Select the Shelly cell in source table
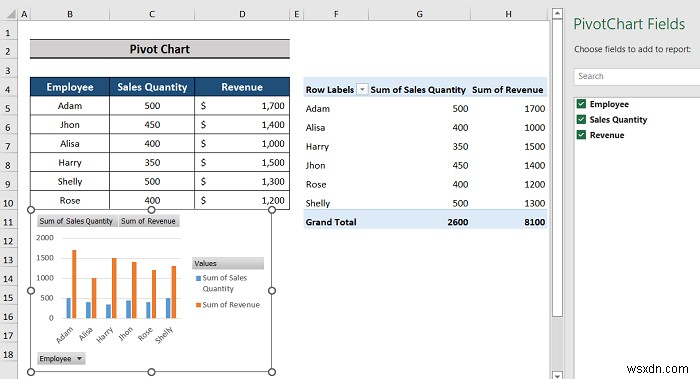Viewport: 700px width, 379px height. coord(70,181)
